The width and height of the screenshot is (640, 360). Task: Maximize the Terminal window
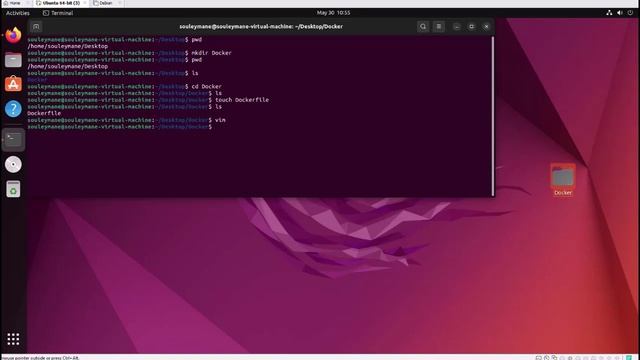tap(471, 27)
